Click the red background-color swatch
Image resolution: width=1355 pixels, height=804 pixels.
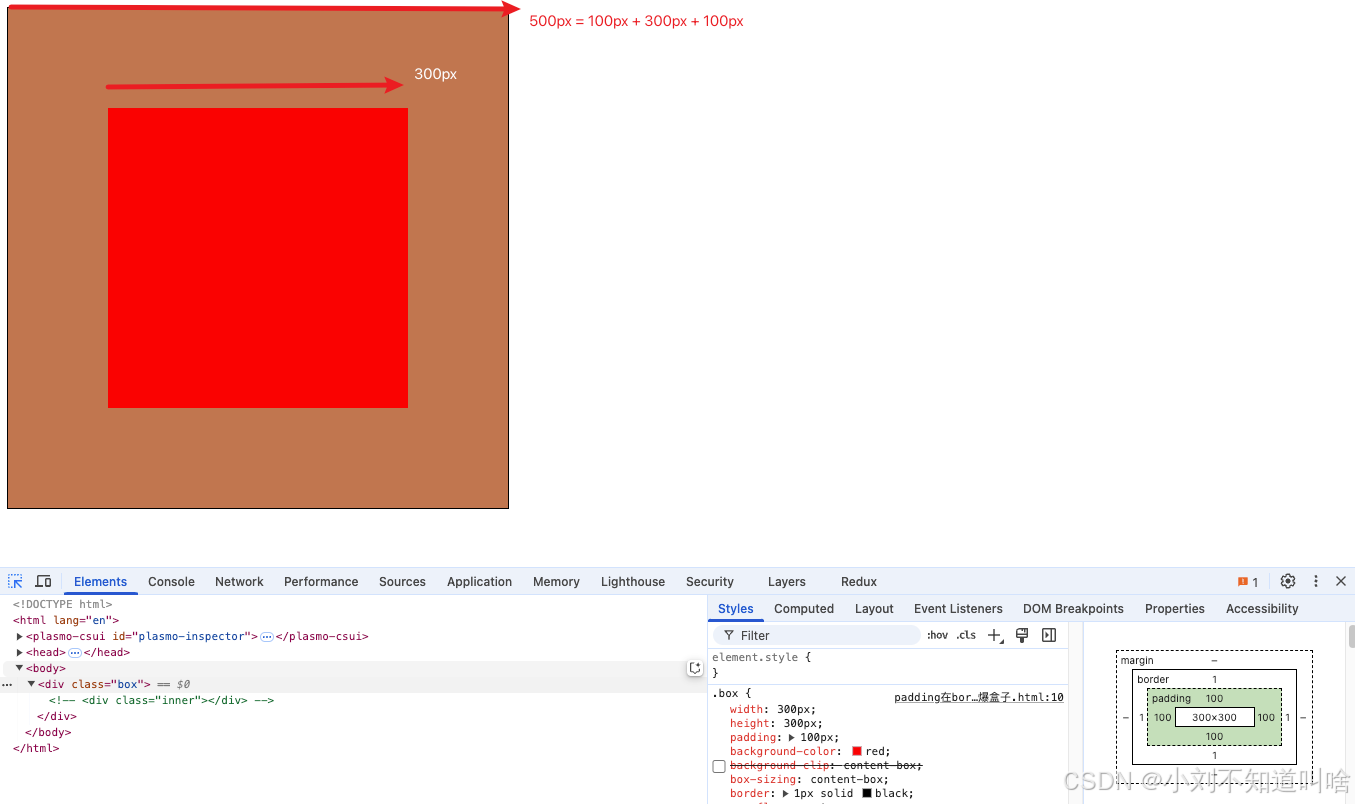[x=857, y=751]
